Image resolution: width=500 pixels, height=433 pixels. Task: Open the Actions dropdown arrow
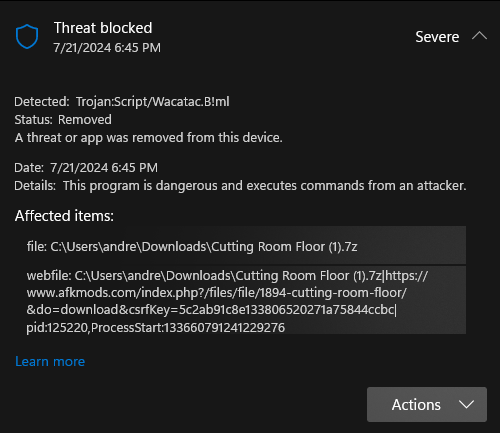(x=466, y=405)
